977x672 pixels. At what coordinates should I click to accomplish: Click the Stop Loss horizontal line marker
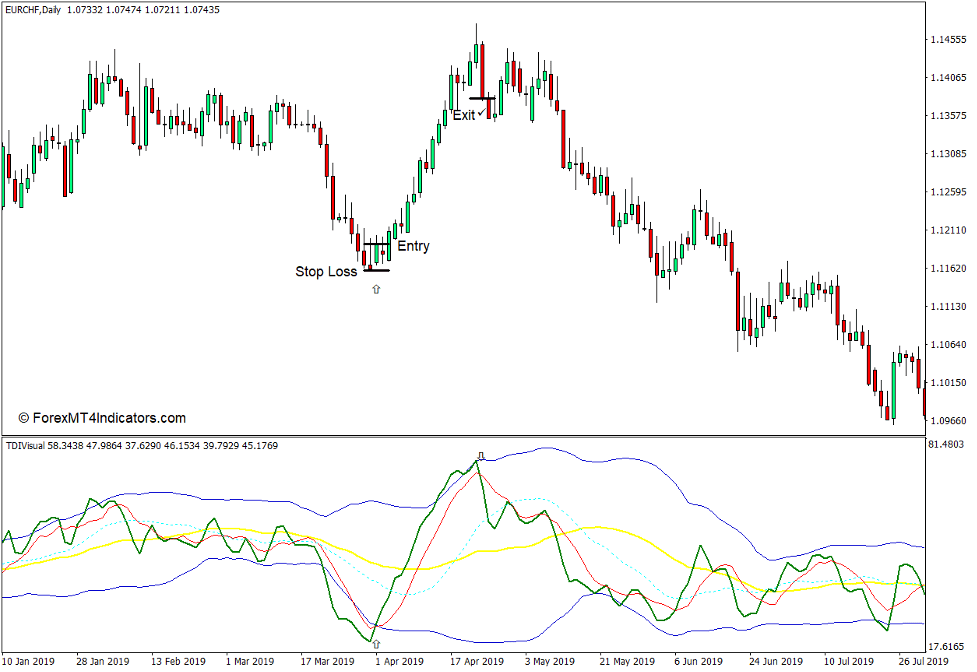click(x=374, y=268)
